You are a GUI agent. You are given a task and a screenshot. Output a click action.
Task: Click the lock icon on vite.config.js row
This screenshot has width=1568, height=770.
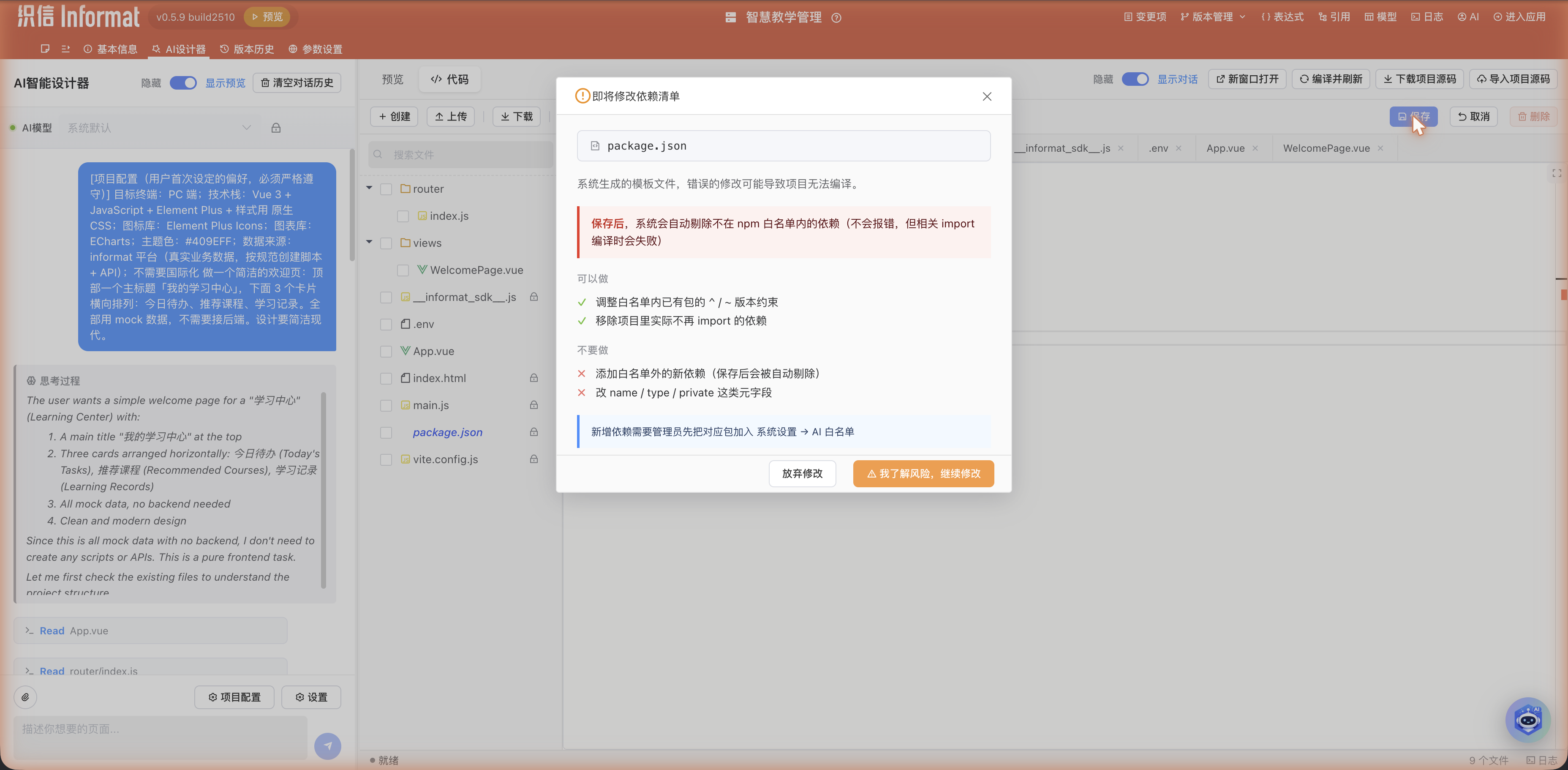tap(533, 459)
